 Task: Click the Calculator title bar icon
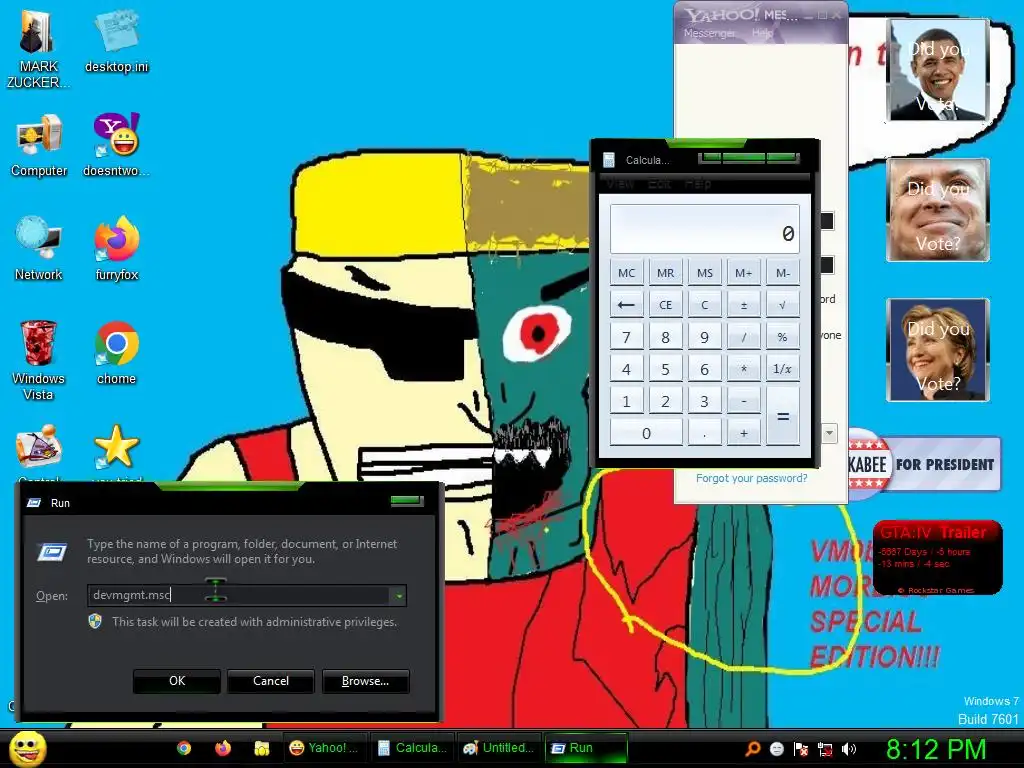(609, 160)
